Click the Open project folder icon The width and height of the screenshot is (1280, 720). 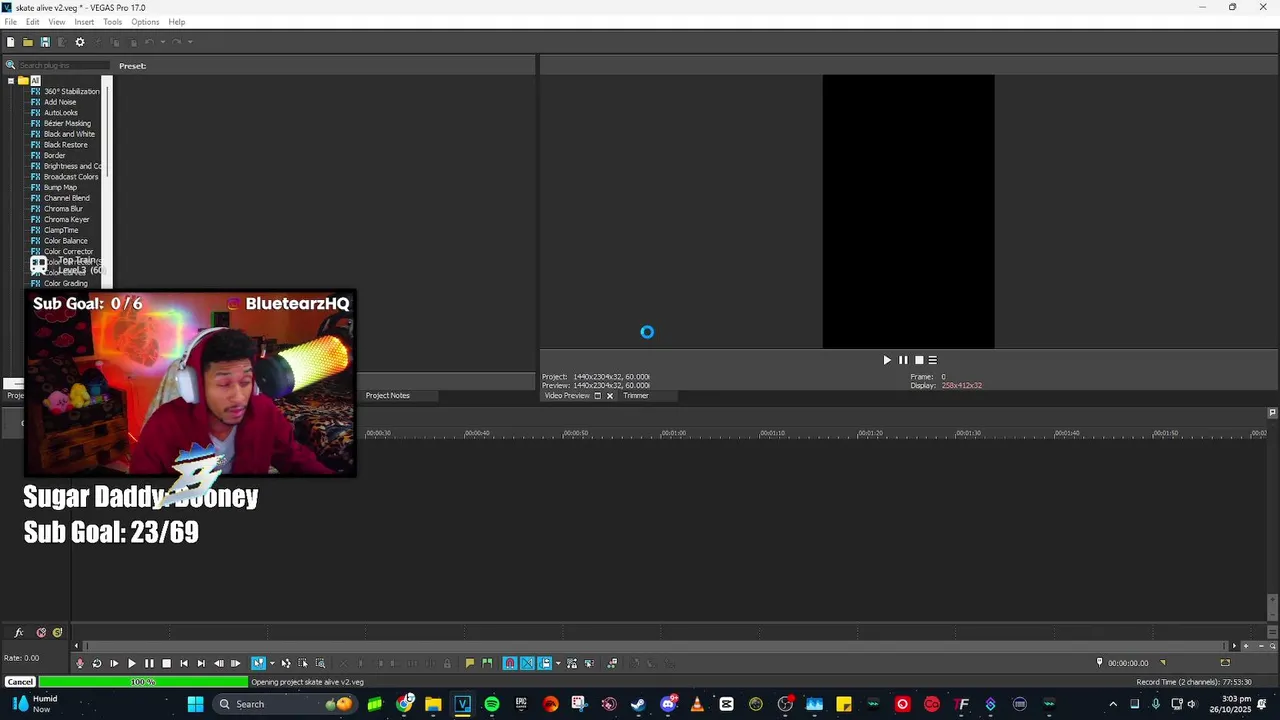pyautogui.click(x=28, y=42)
